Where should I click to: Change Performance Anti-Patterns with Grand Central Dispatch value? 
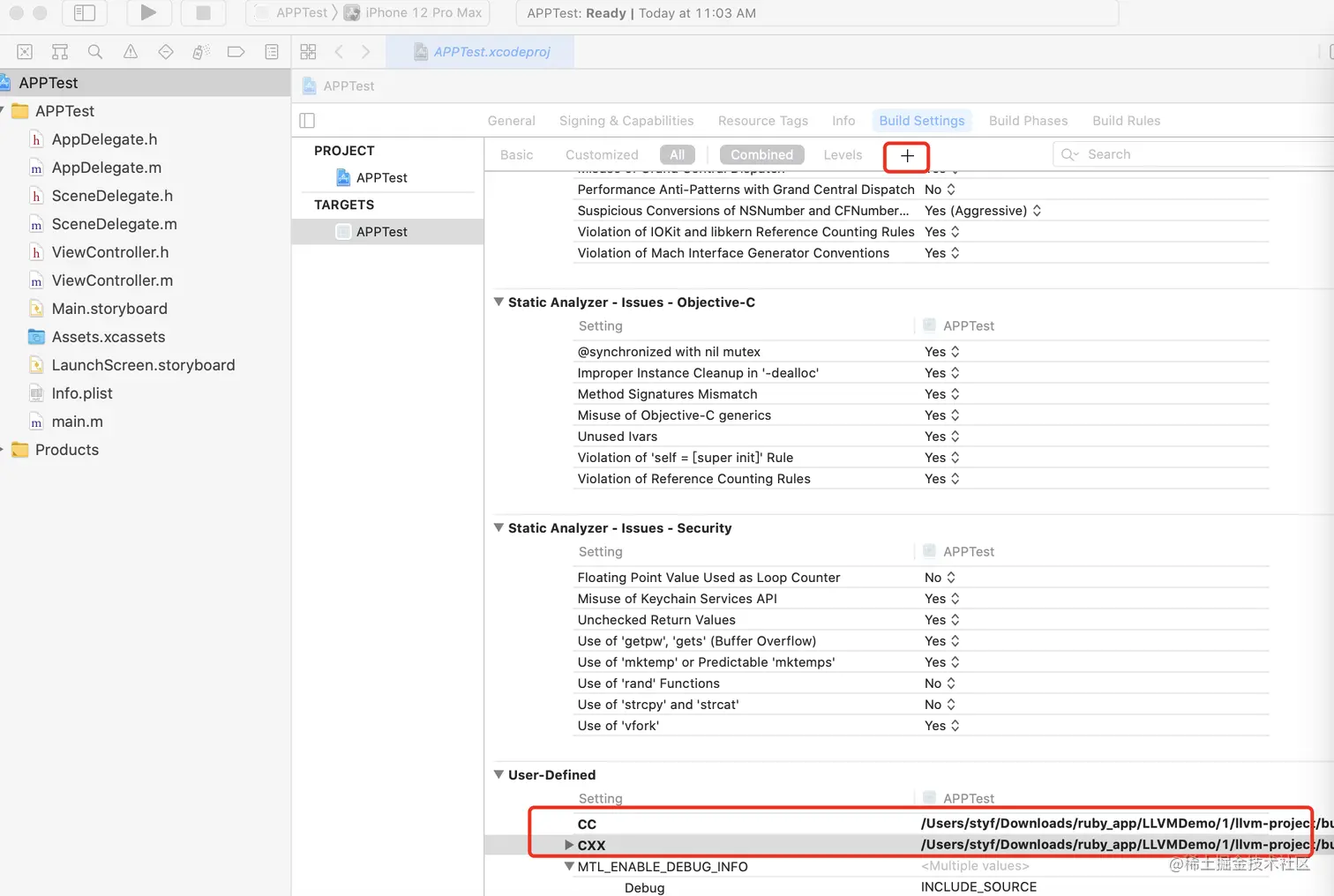pos(941,190)
